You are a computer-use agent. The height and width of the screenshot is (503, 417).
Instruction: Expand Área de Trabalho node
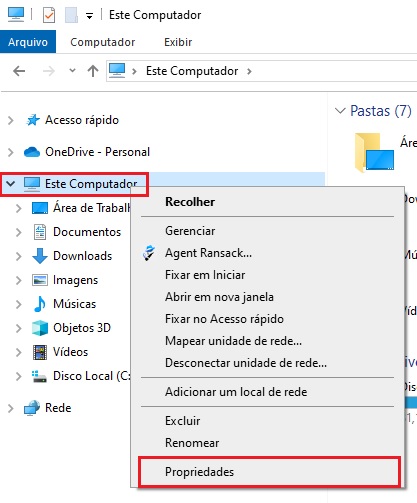[x=19, y=208]
